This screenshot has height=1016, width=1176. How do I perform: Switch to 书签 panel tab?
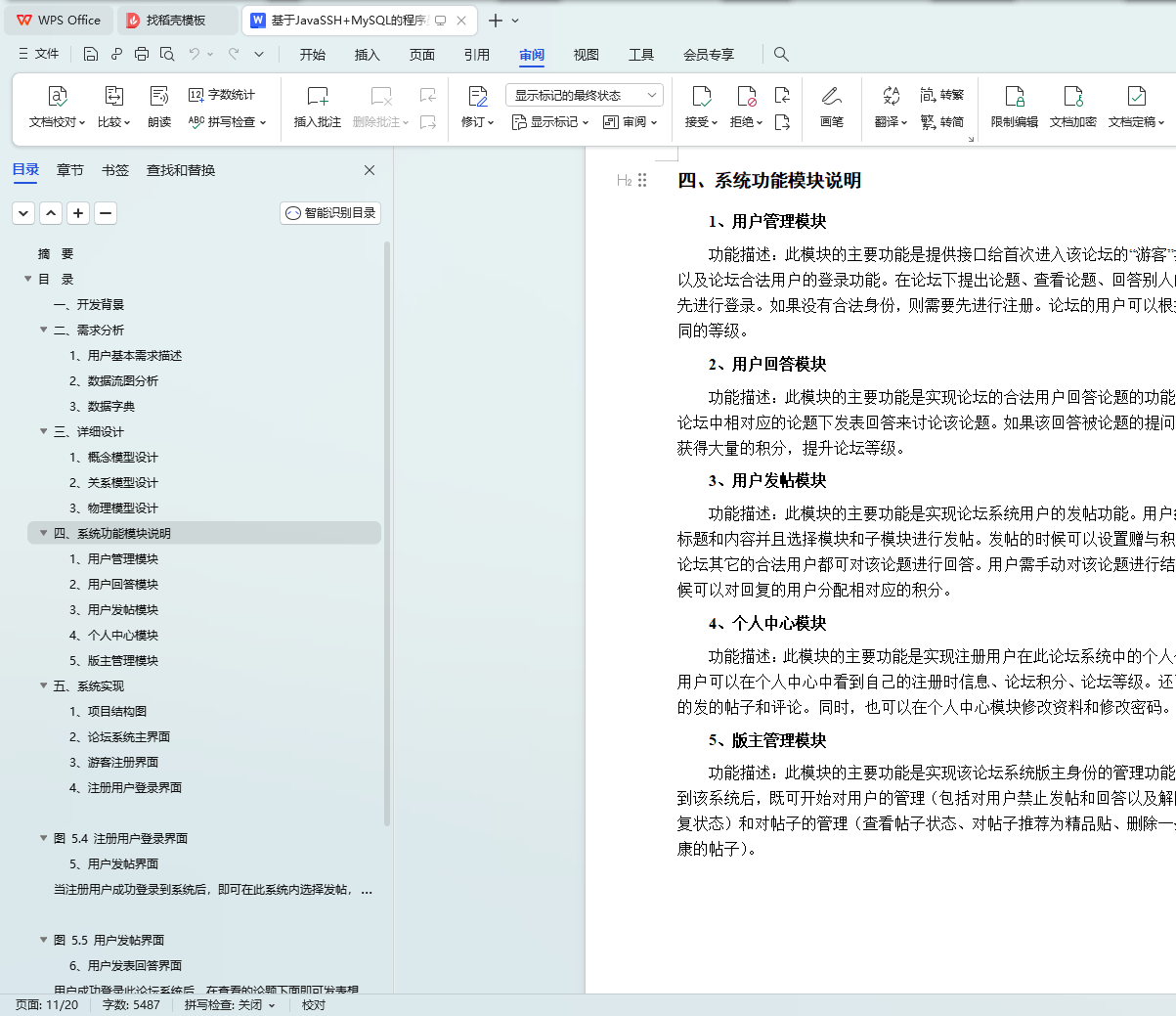[115, 170]
